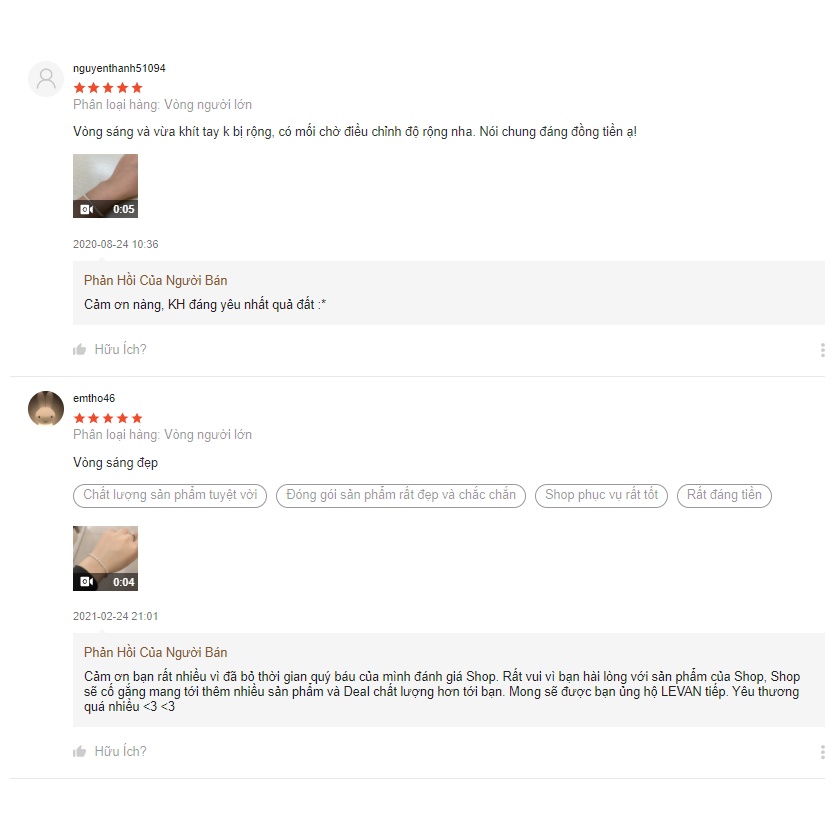Click the five-star rating of emtho46
This screenshot has height=834, width=834.
click(108, 418)
